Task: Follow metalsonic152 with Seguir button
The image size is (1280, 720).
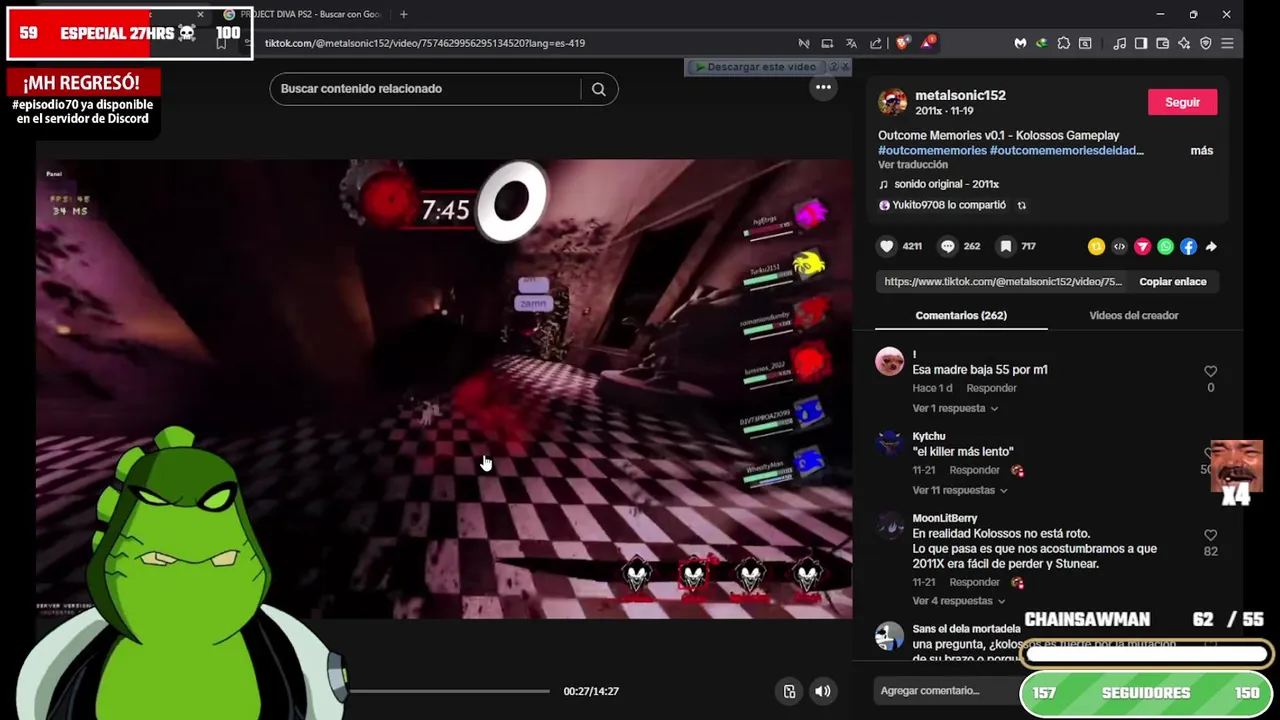Action: [1182, 102]
